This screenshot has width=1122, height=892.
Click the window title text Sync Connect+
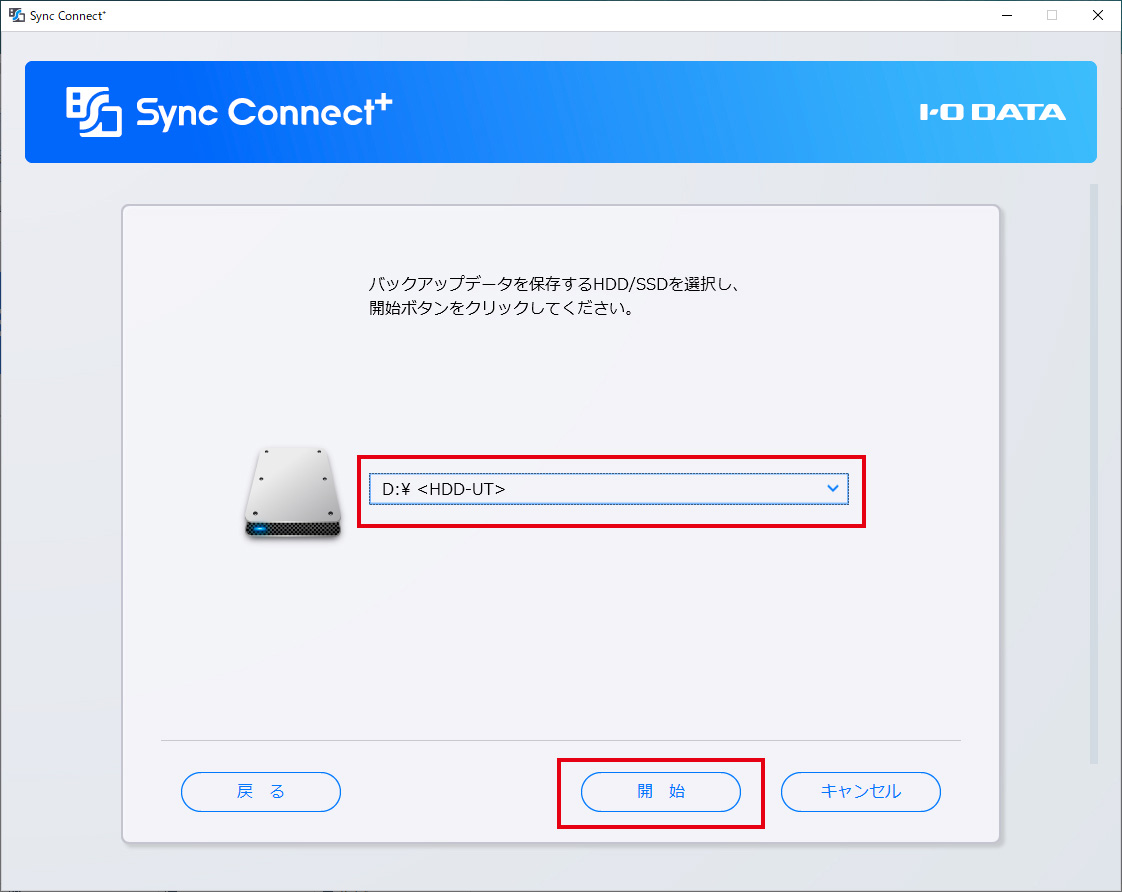(x=68, y=16)
